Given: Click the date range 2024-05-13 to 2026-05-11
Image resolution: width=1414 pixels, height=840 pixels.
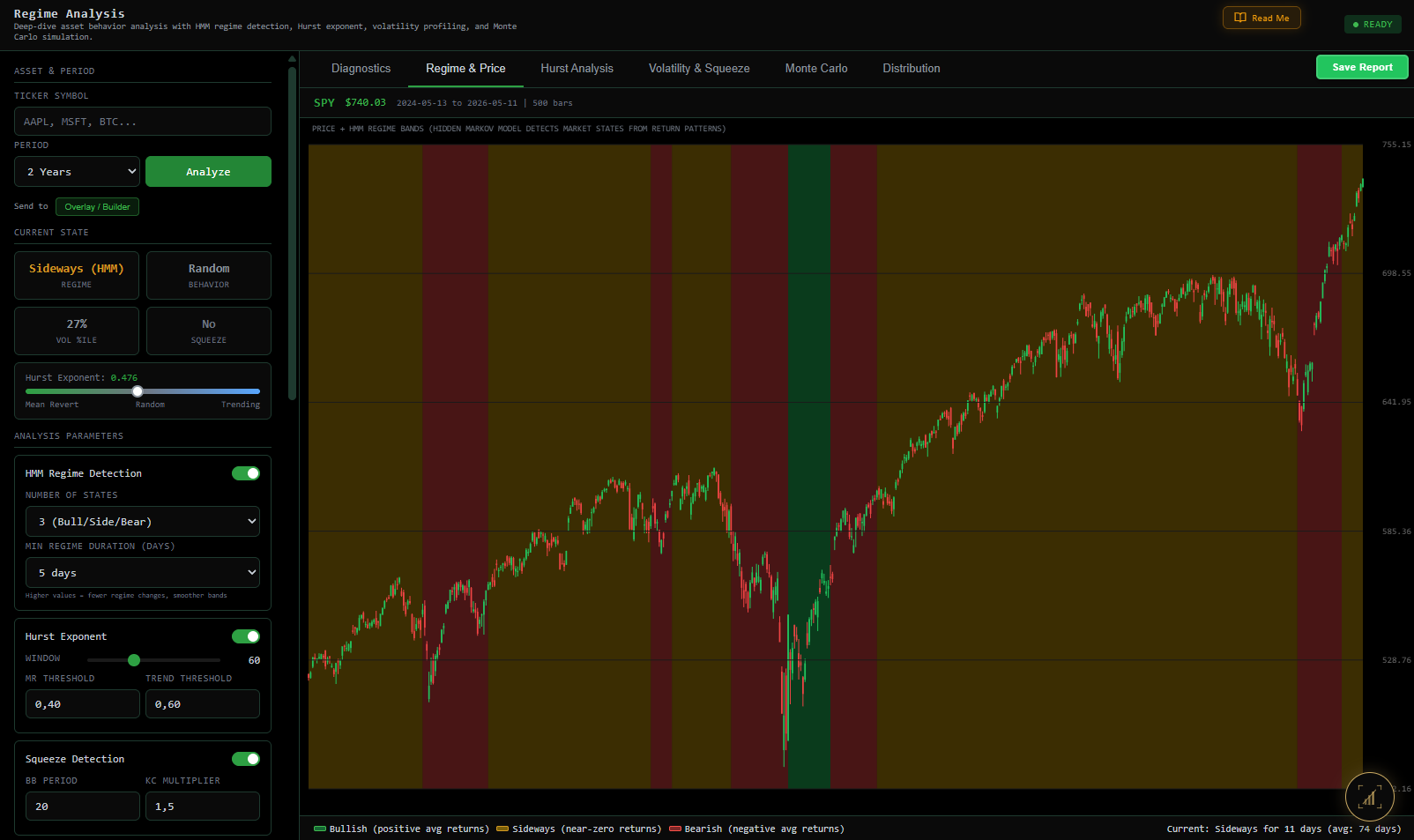Looking at the screenshot, I should pyautogui.click(x=457, y=103).
